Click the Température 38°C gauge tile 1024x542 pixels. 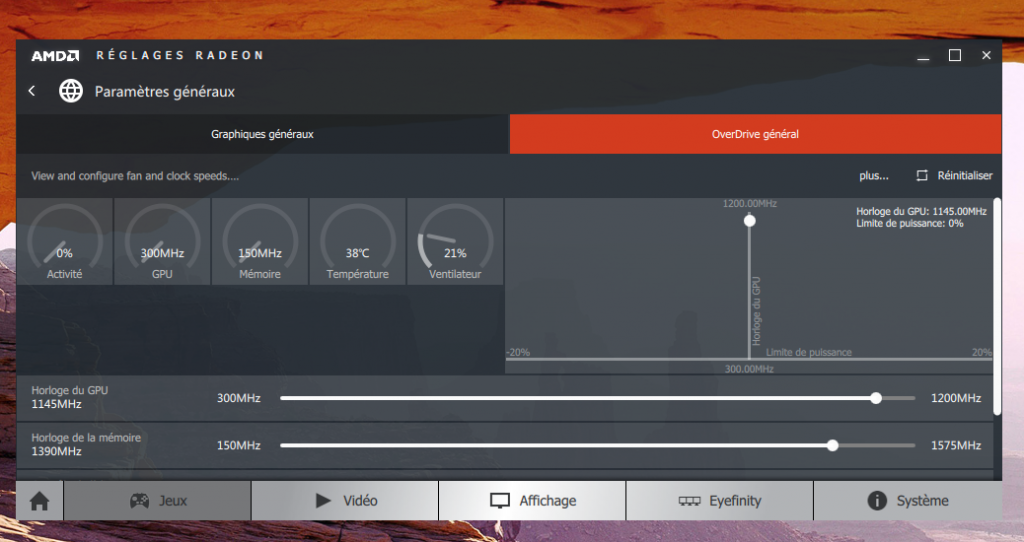click(x=358, y=242)
